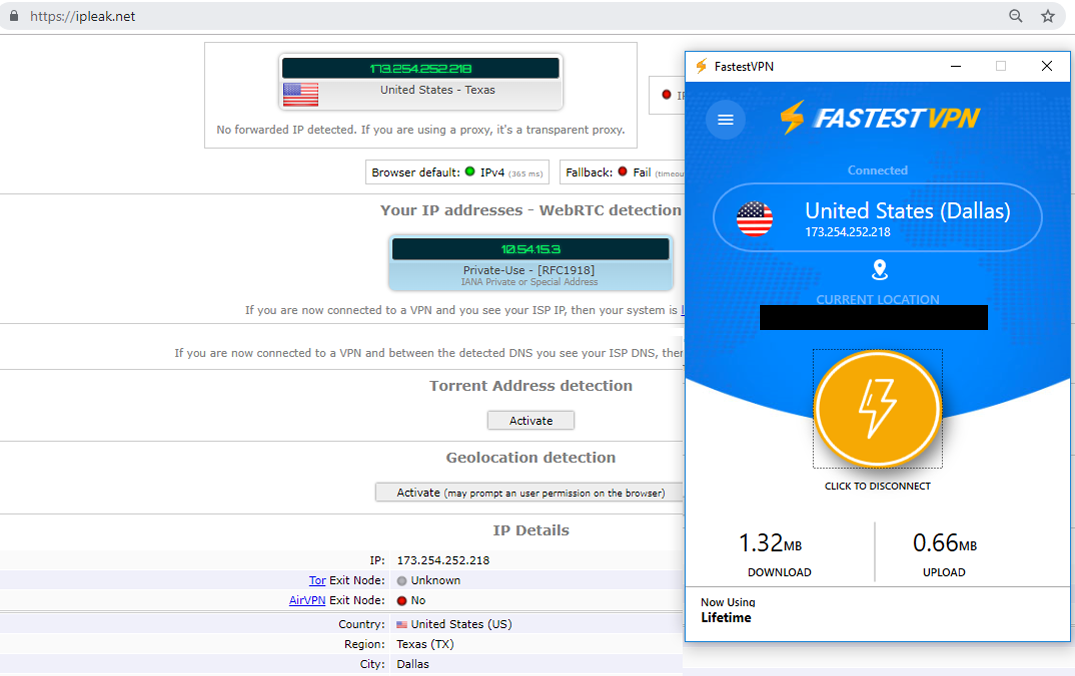Click the zoom magnifier icon in address bar

1015,16
